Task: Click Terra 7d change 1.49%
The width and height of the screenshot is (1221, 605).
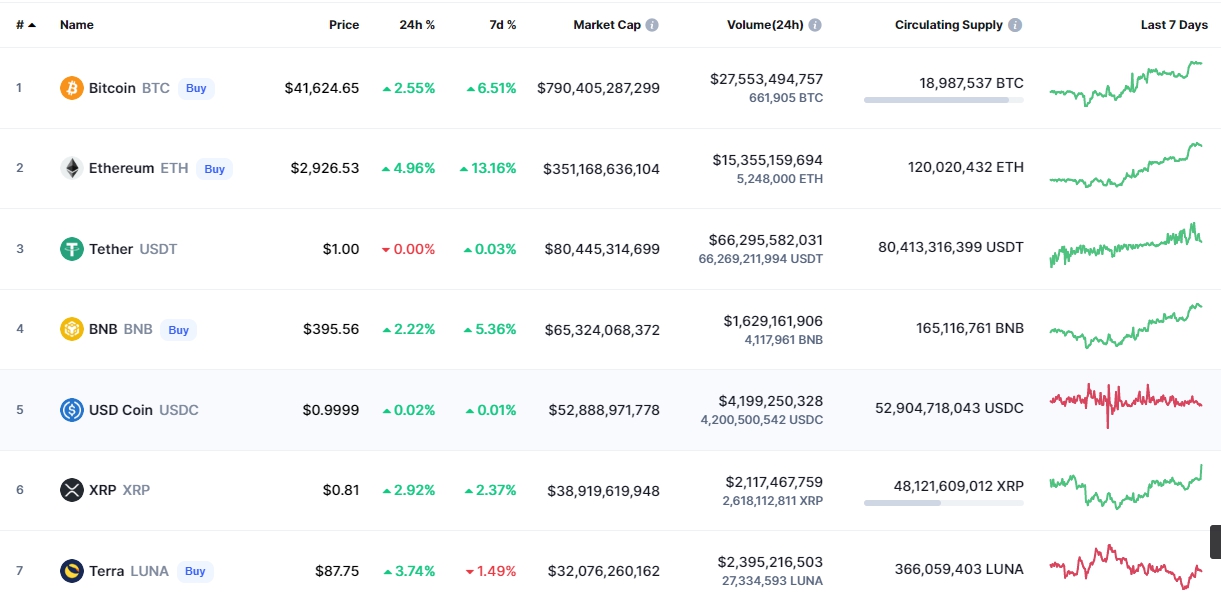Action: tap(491, 571)
